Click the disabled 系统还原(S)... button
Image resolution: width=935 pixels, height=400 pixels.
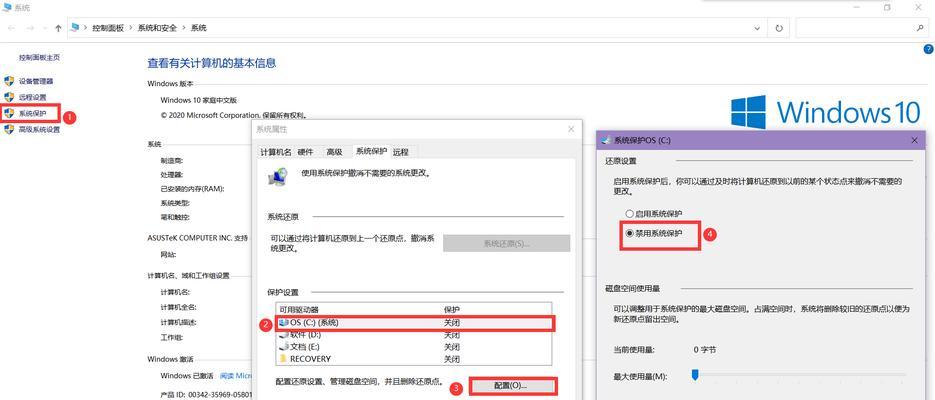(506, 243)
